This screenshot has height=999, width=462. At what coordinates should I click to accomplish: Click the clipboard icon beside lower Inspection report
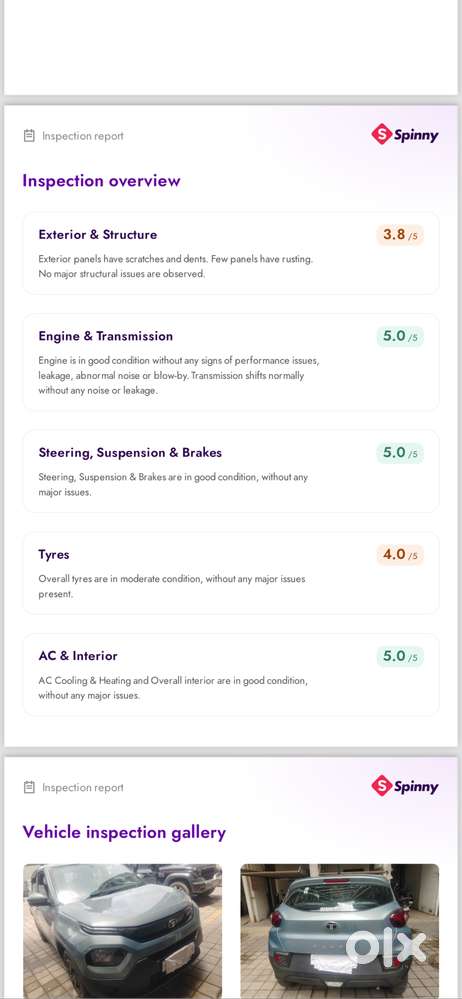pos(29,787)
